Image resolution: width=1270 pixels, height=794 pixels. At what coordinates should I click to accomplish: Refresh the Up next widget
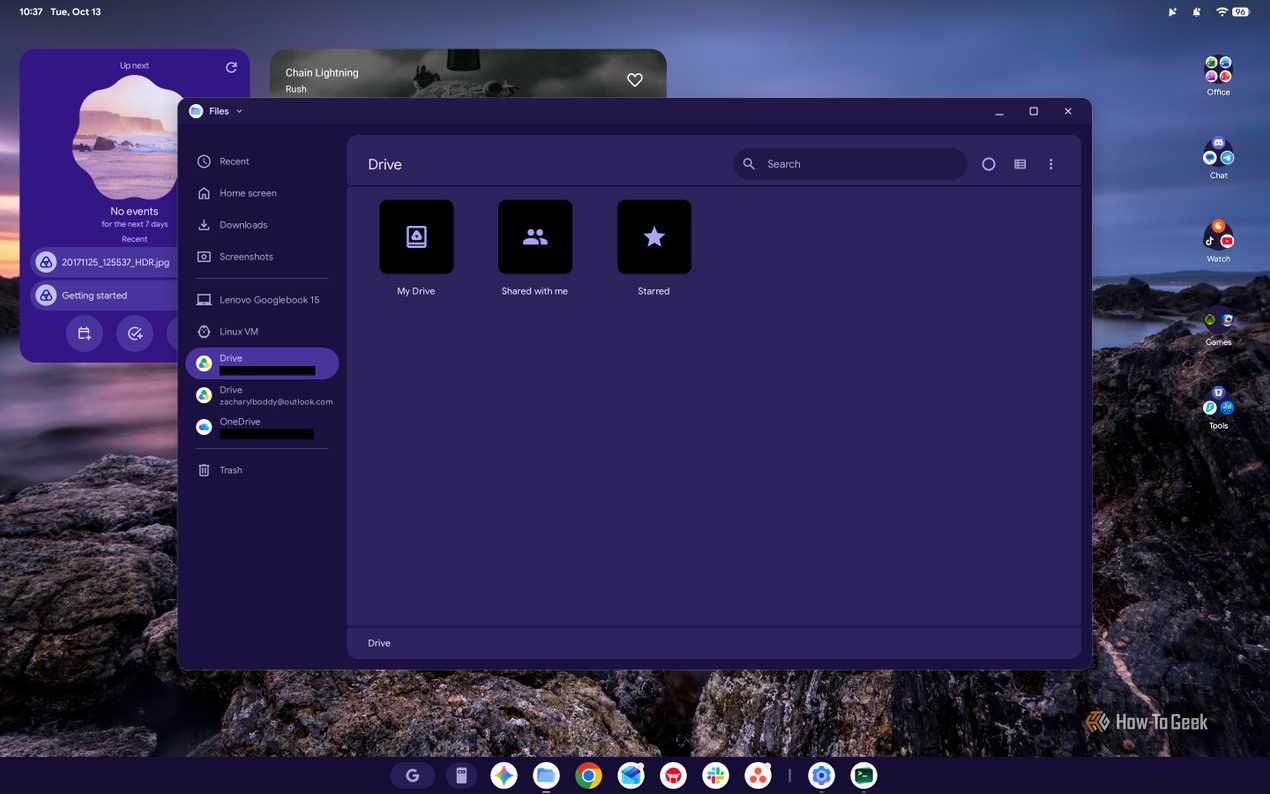[231, 67]
